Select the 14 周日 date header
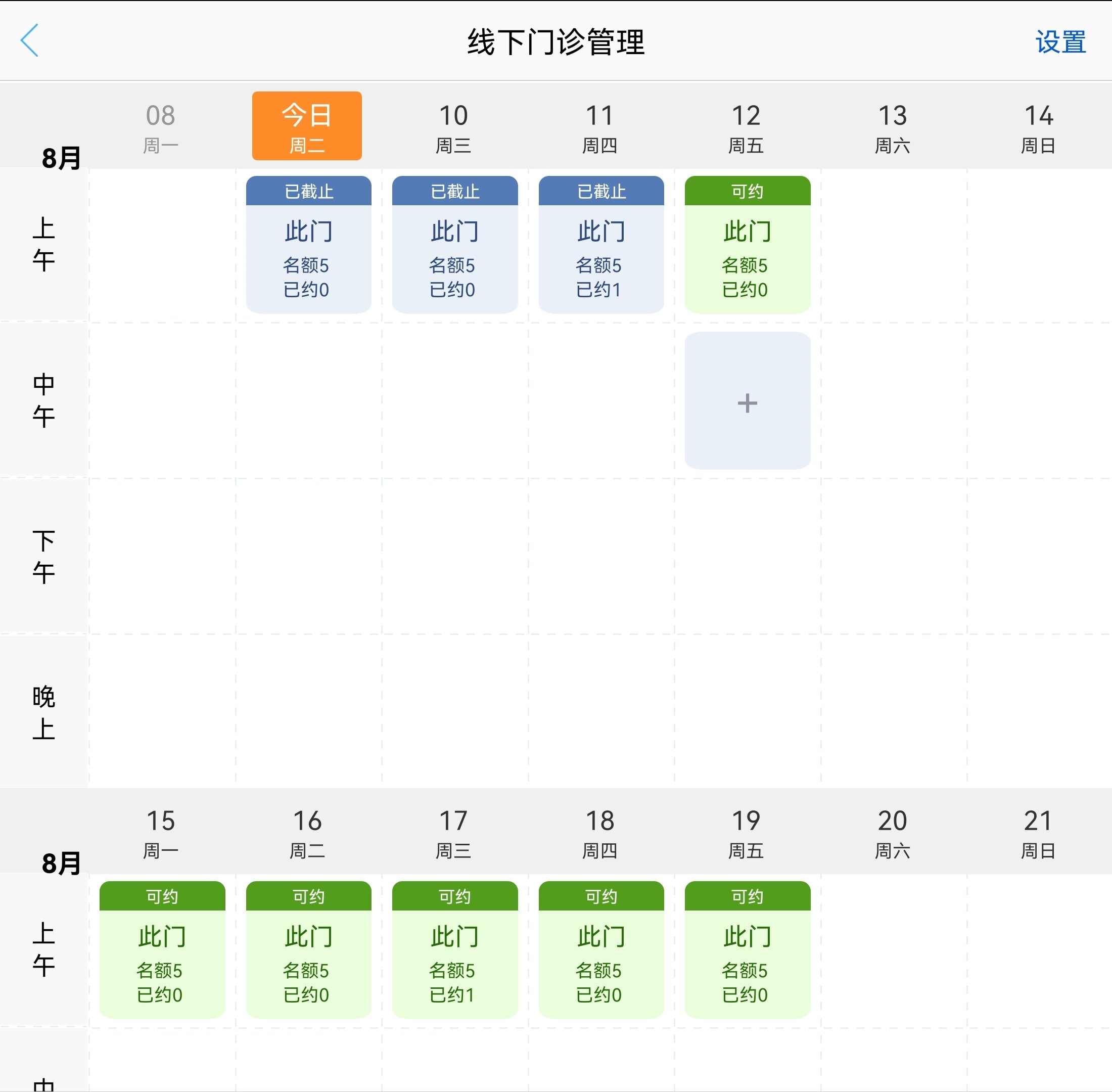The width and height of the screenshot is (1112, 1092). tap(1039, 128)
